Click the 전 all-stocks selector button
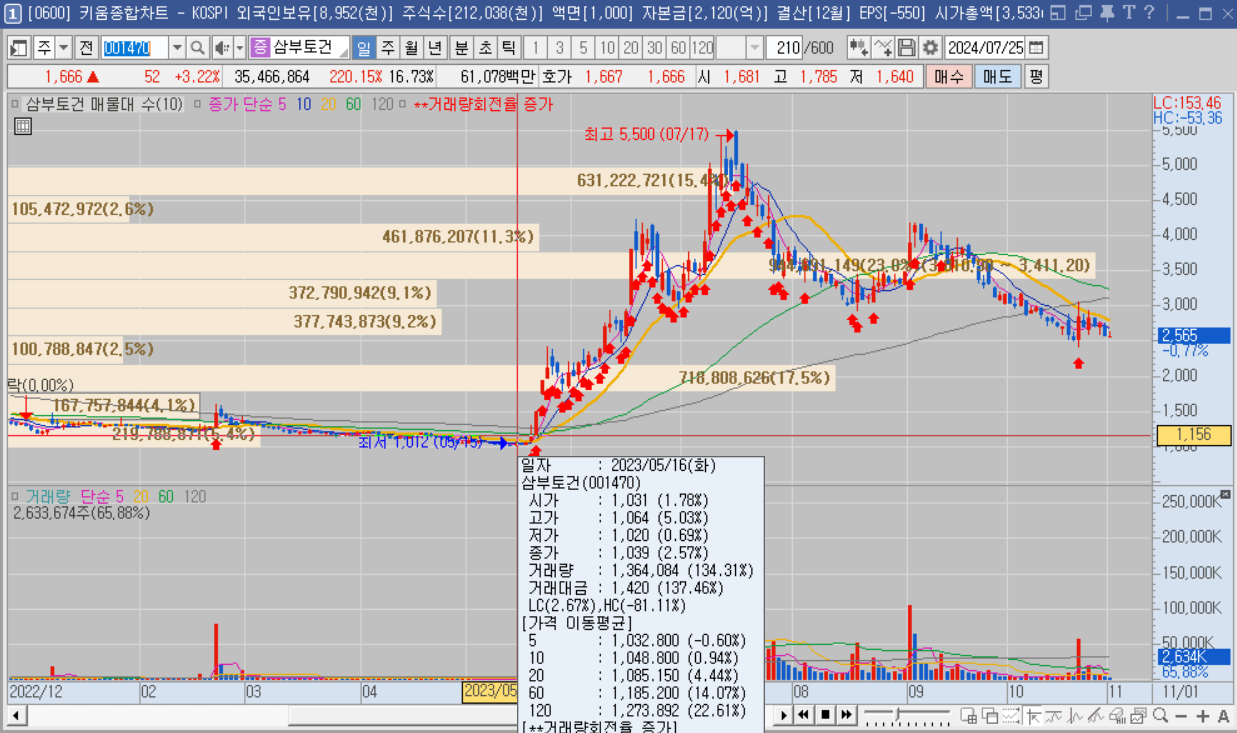Image resolution: width=1237 pixels, height=733 pixels. click(86, 48)
